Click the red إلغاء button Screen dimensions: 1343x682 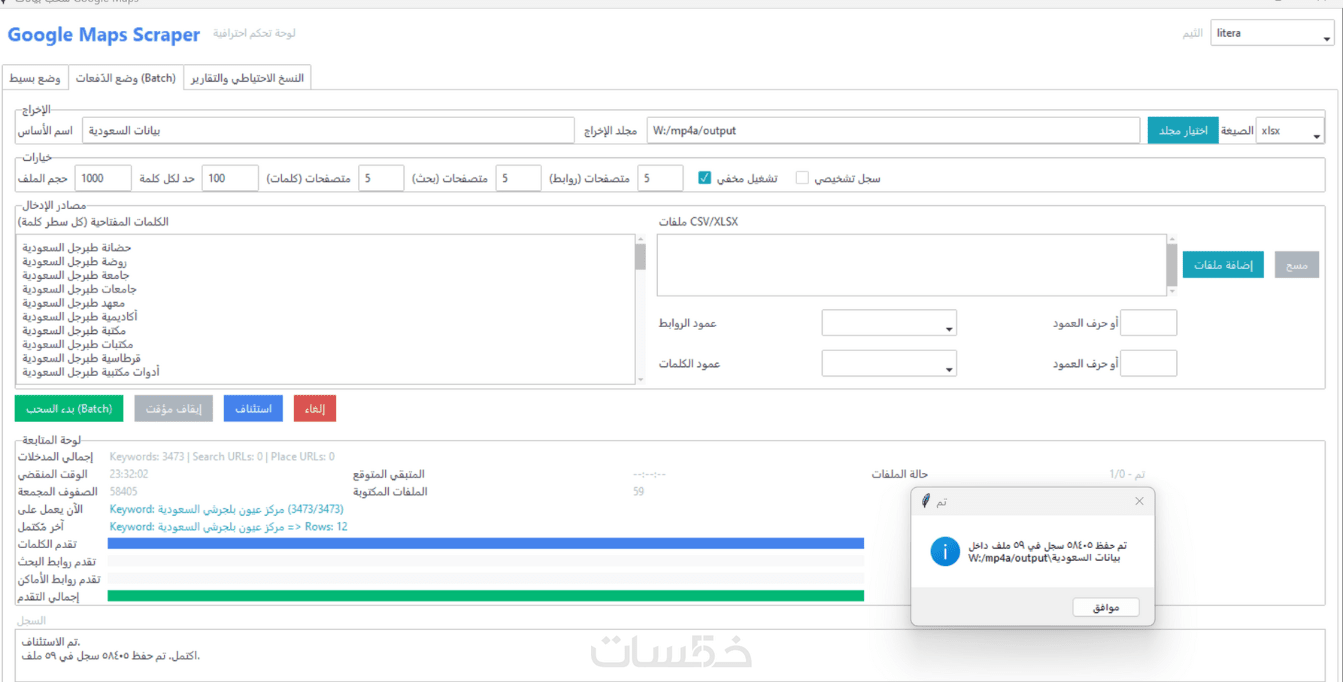(315, 408)
